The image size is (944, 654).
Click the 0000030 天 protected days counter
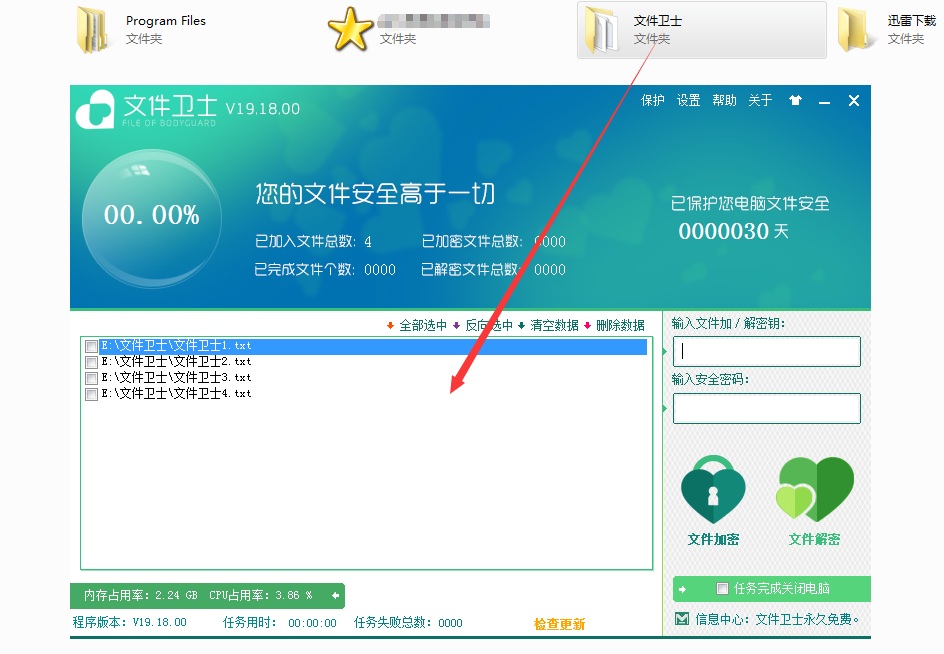pos(733,231)
